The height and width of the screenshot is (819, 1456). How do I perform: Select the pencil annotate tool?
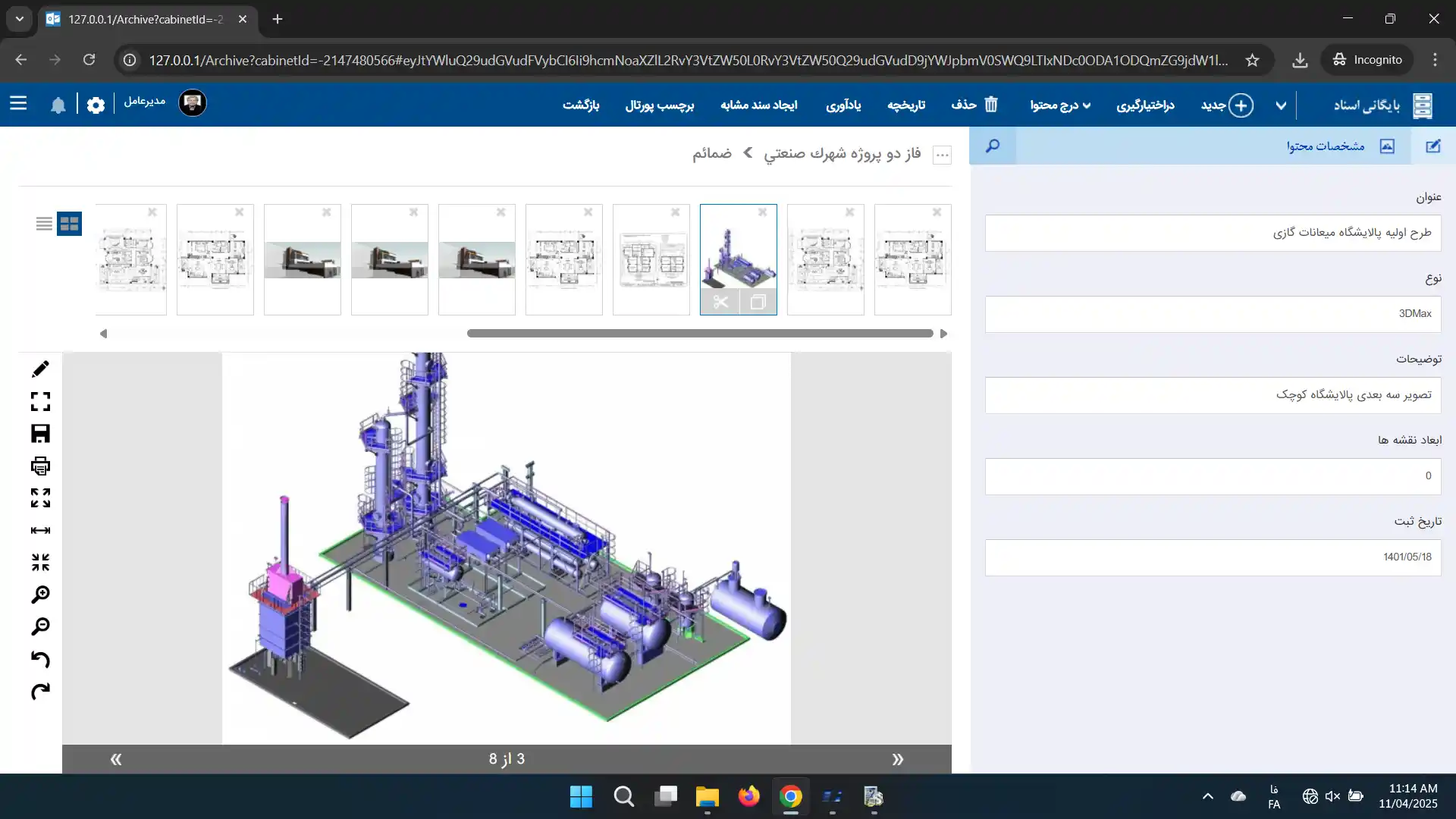[40, 369]
